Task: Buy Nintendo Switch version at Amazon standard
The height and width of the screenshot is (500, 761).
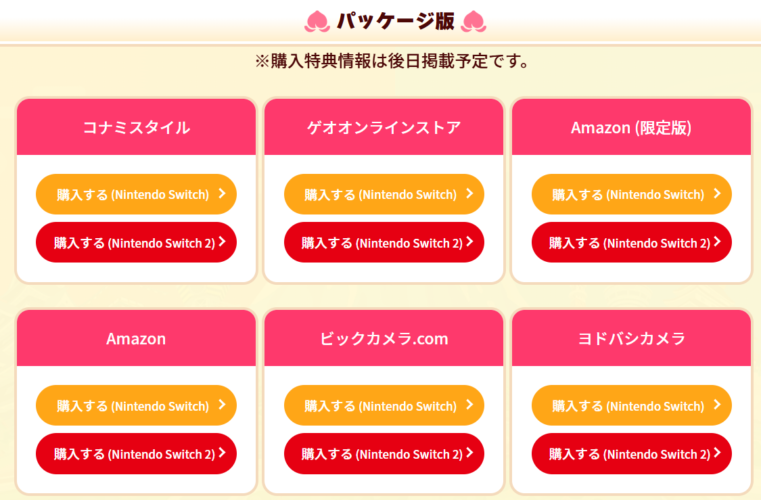Action: pos(136,406)
